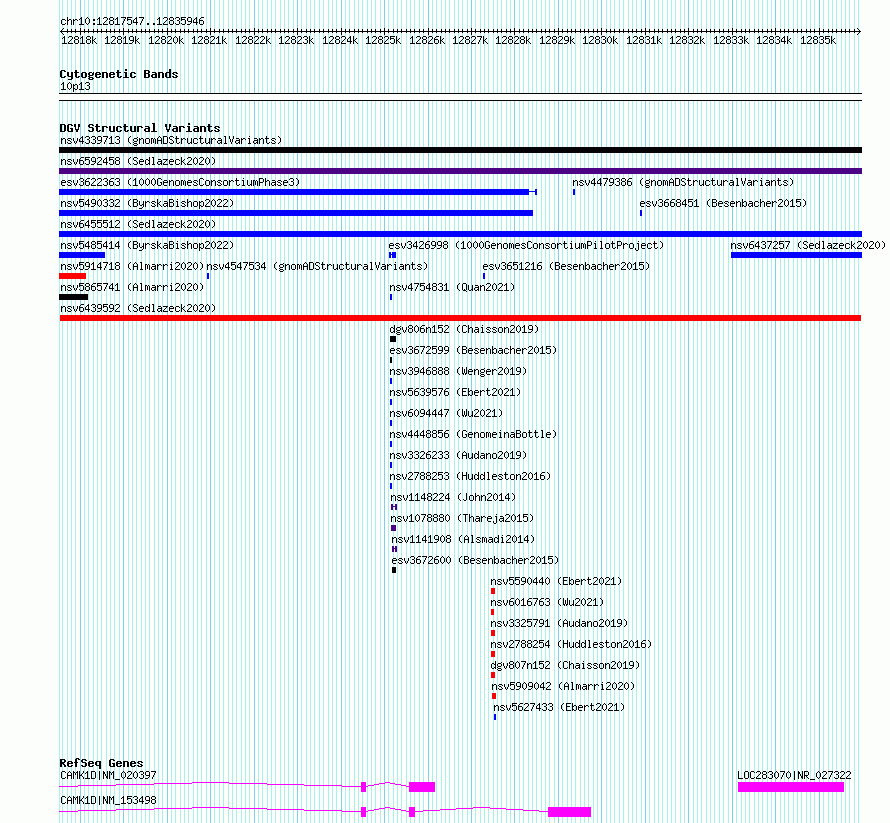Screen dimensions: 890x823
Task: Click the 12825k position on the ruler
Action: (383, 40)
